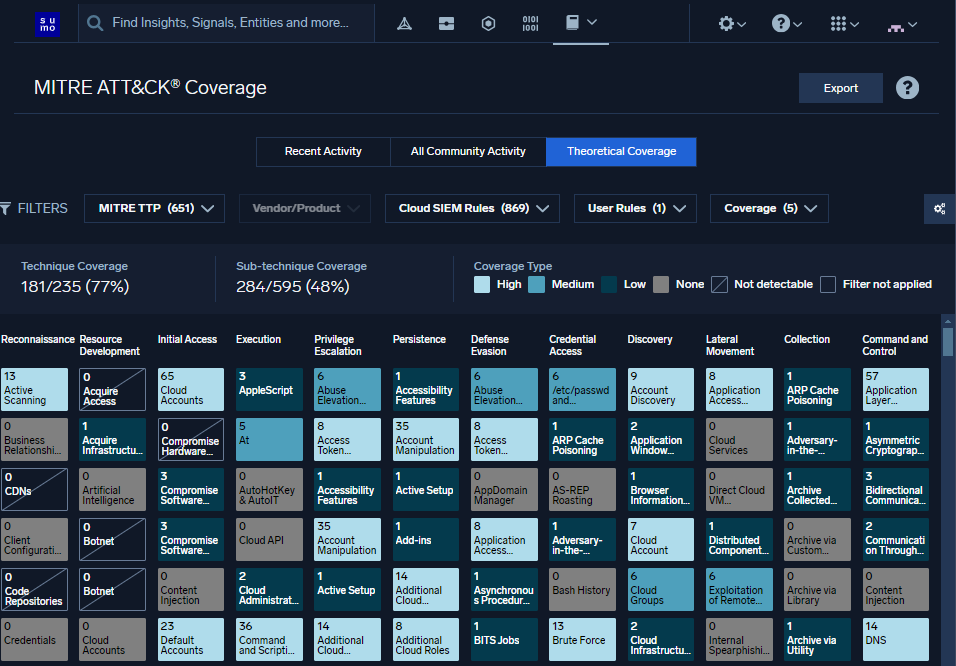The width and height of the screenshot is (956, 666).
Task: Click the Low coverage legend swatch
Action: pyautogui.click(x=609, y=284)
